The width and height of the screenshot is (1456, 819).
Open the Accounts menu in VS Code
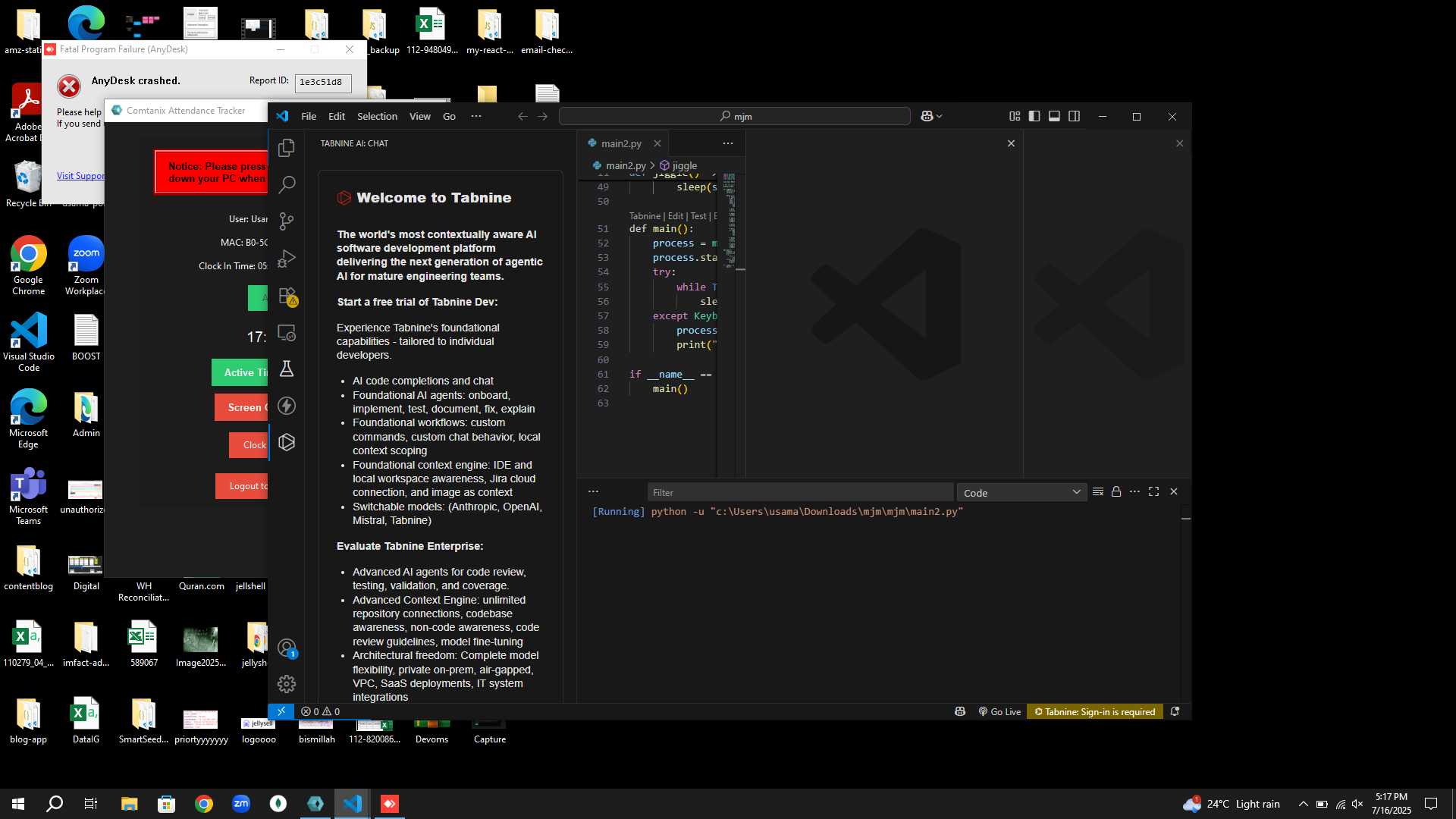coord(287,648)
